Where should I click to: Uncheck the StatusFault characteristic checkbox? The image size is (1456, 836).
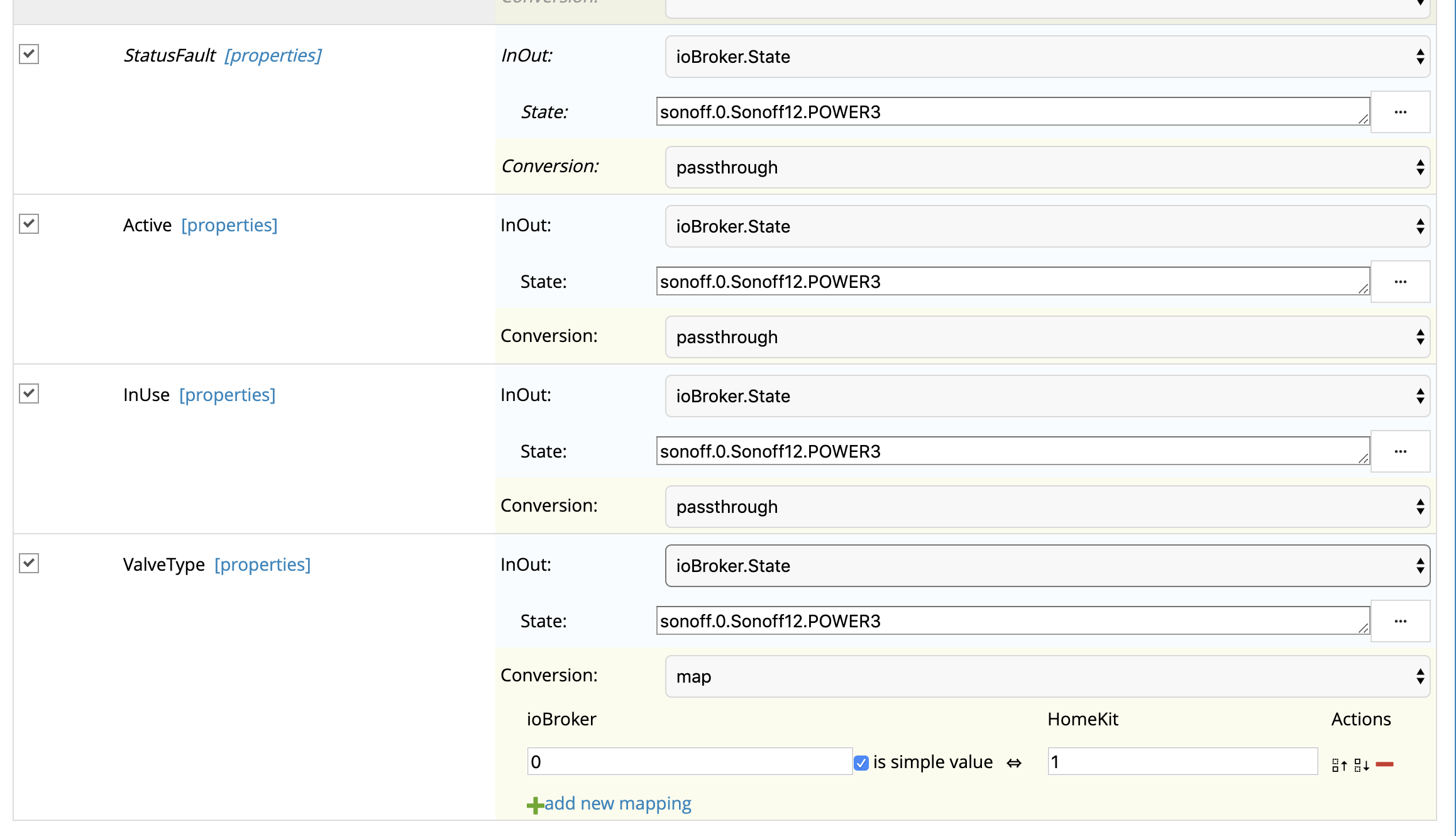coord(29,54)
